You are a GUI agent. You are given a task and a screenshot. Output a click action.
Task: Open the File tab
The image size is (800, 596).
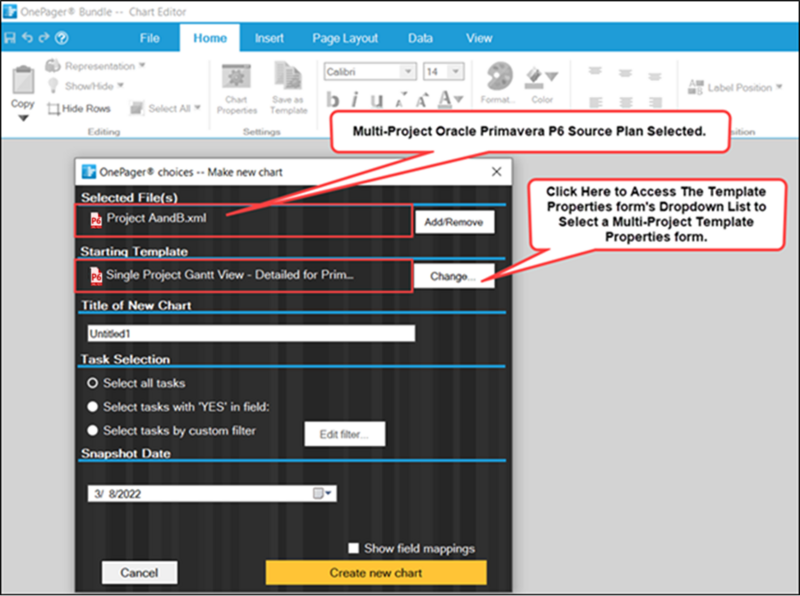[x=149, y=38]
